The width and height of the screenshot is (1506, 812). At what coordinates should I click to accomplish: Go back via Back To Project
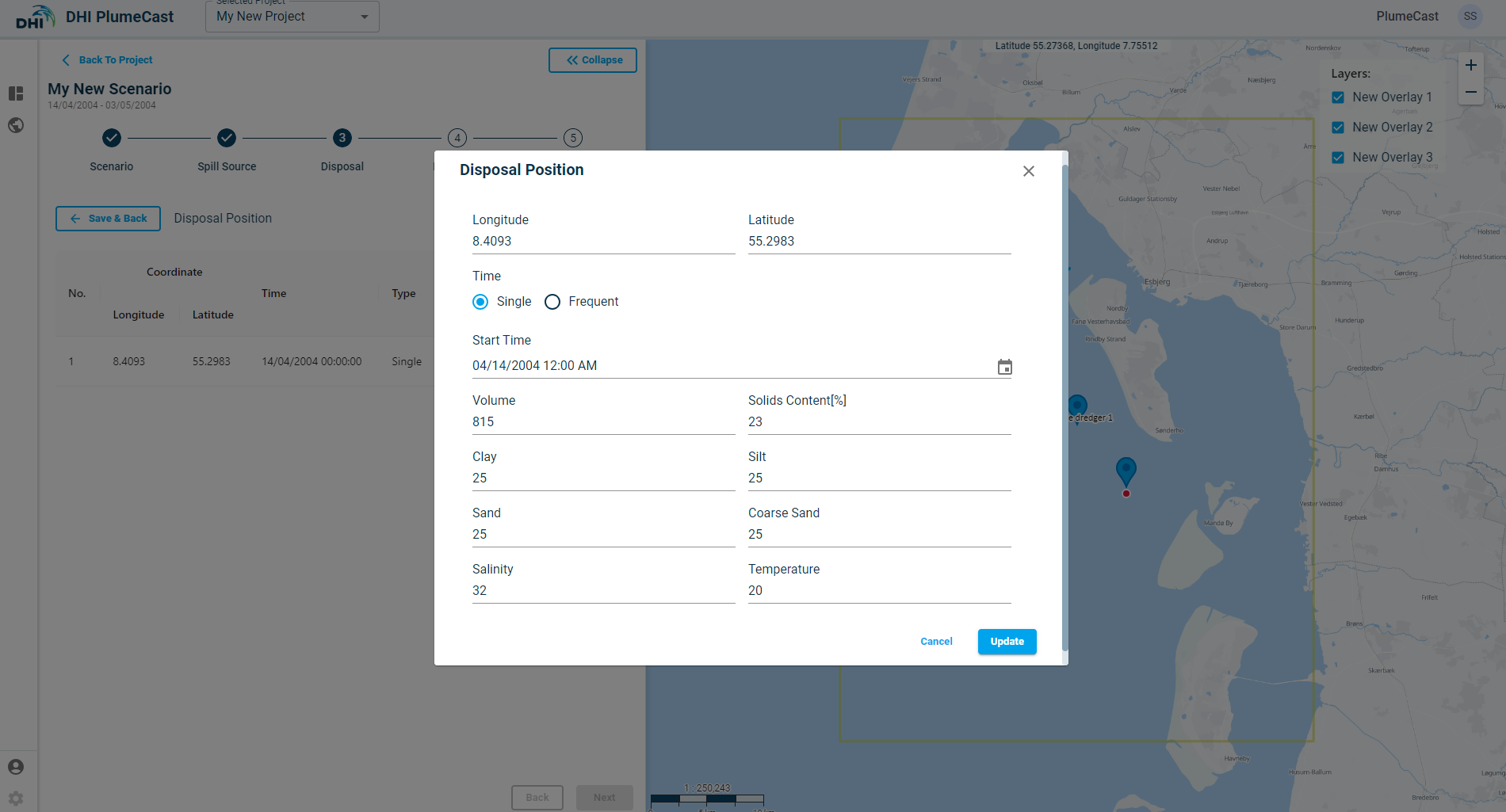[x=107, y=60]
